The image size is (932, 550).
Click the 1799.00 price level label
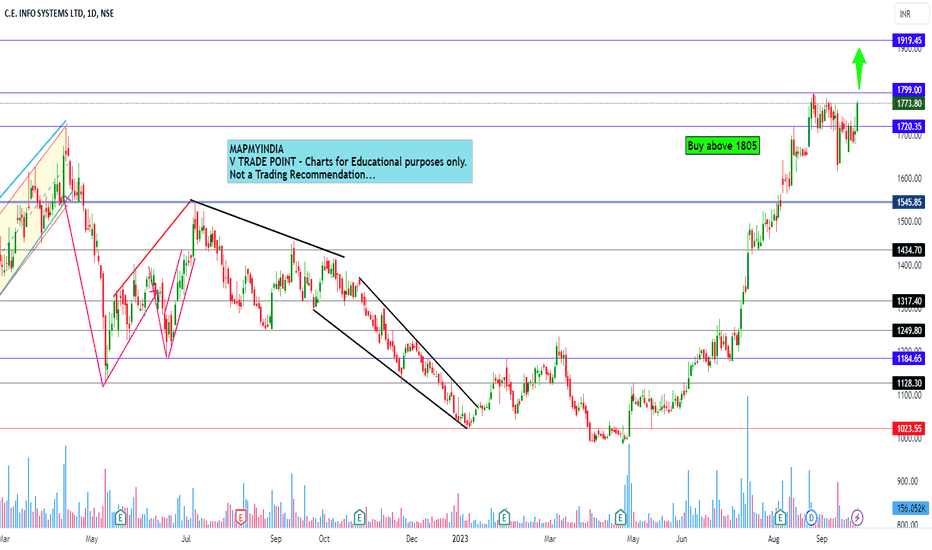(x=909, y=90)
